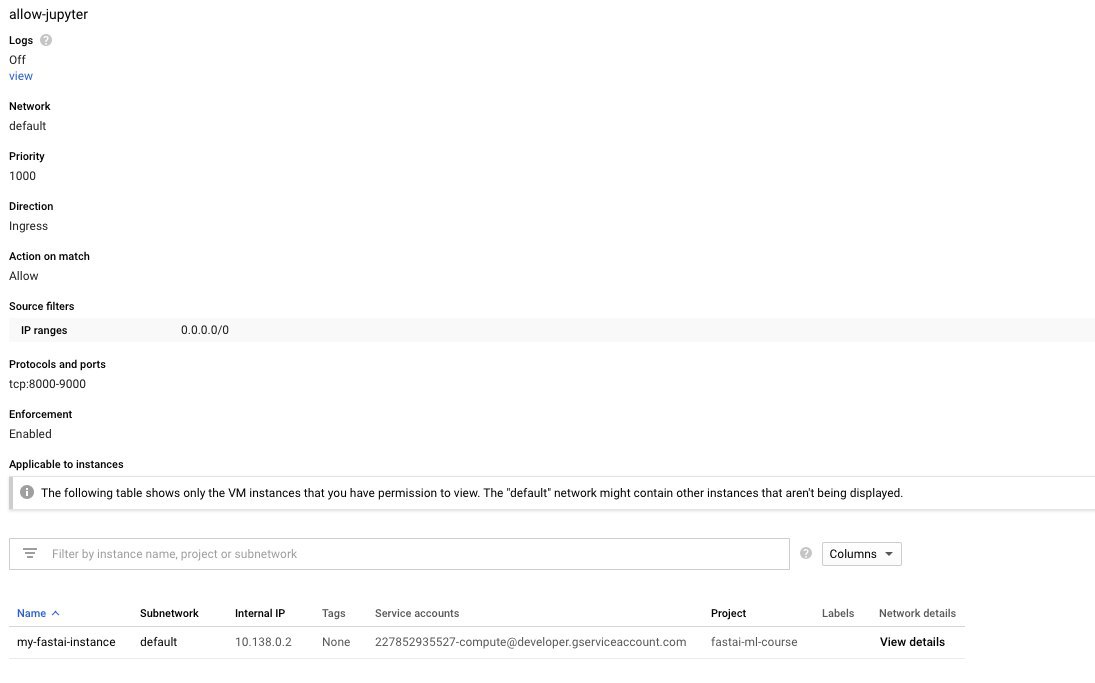Click the help icon next to Columns
This screenshot has width=1095, height=683.
click(806, 554)
